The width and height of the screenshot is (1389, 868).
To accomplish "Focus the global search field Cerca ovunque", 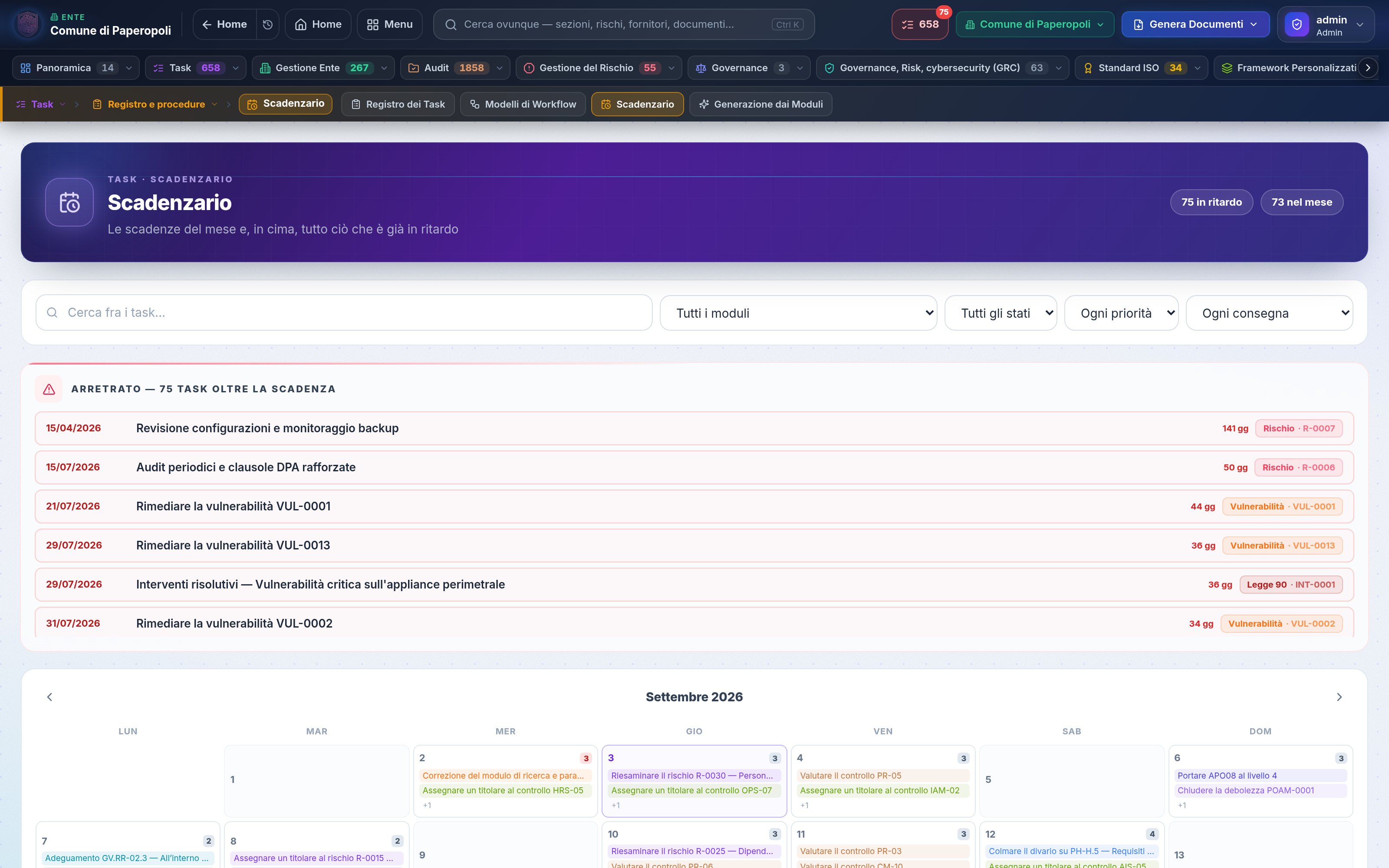I will tap(624, 24).
